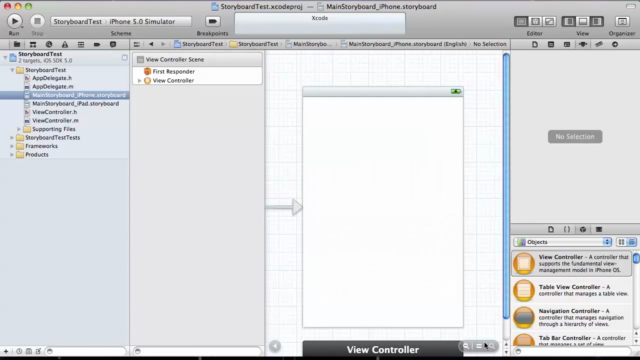This screenshot has width=640, height=360.
Task: Run the StoryboardTest project
Action: (14, 21)
